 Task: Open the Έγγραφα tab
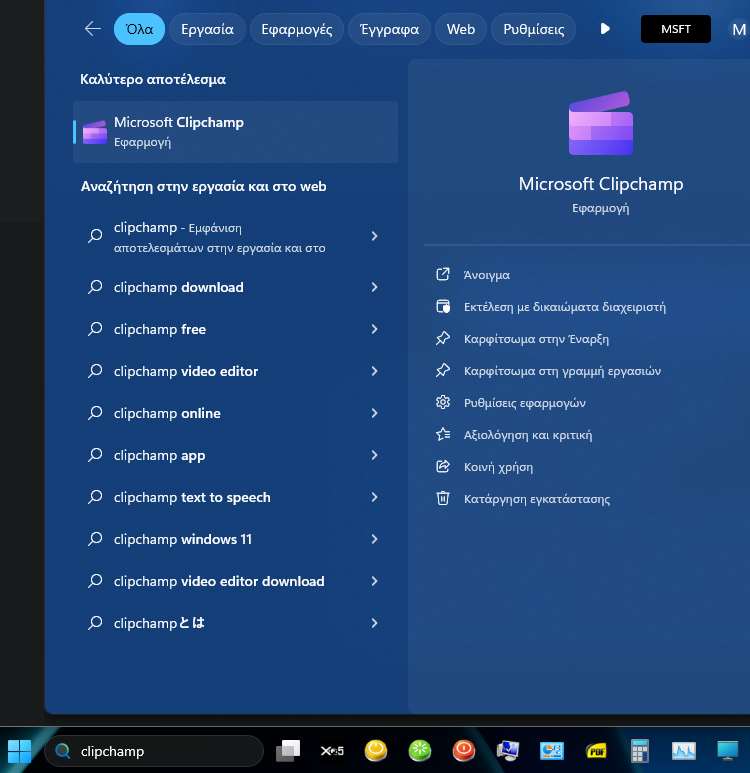pos(389,29)
